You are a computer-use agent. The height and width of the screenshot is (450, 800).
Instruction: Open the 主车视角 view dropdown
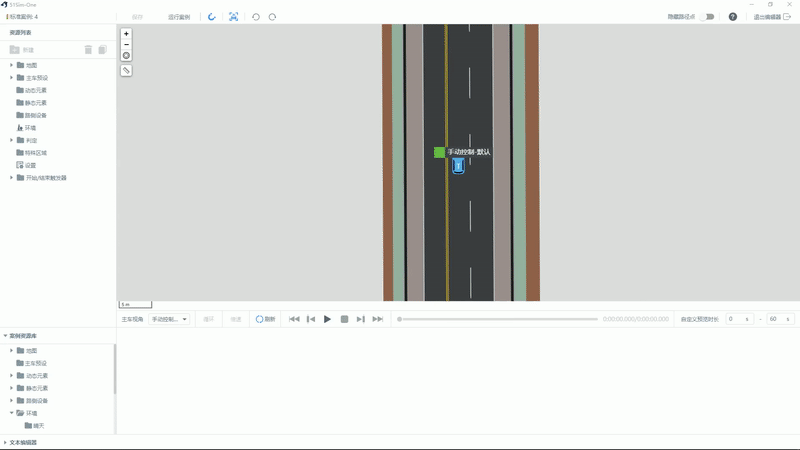point(169,319)
